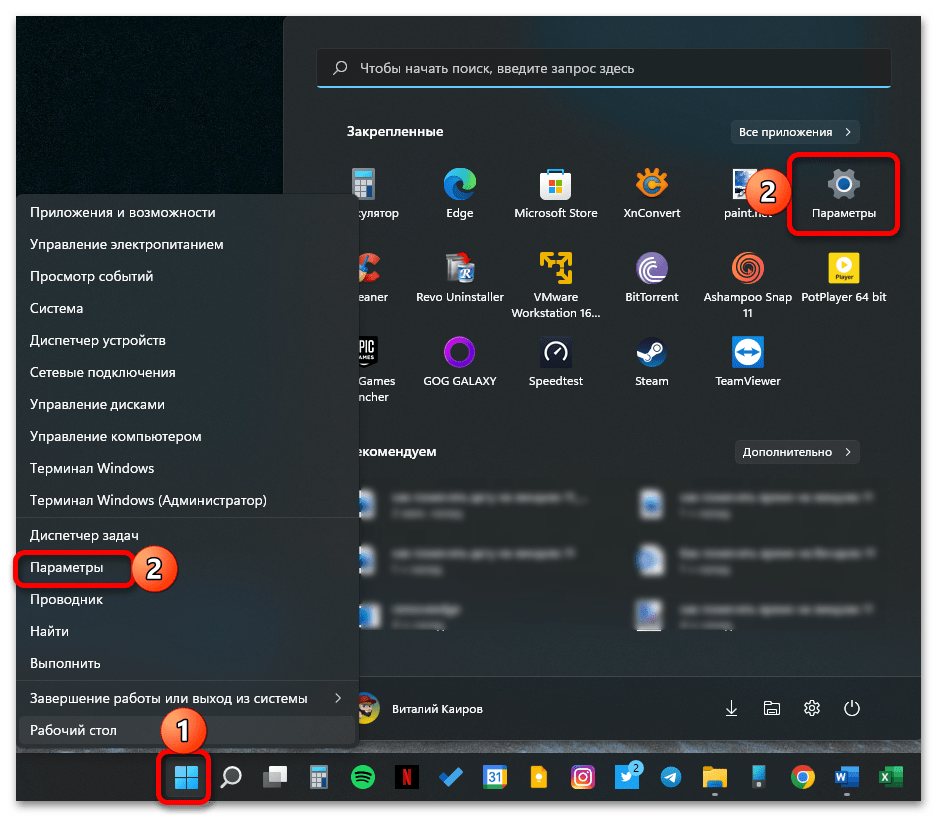
Task: Launch the Speedtest app
Action: coord(555,362)
